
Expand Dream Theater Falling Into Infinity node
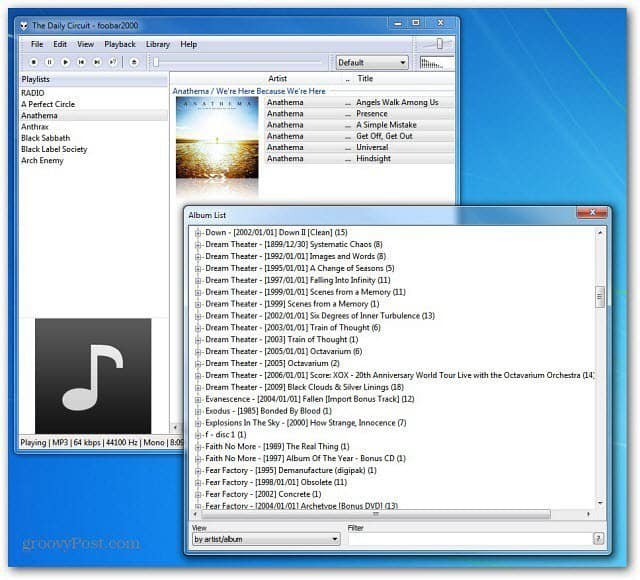tap(198, 280)
